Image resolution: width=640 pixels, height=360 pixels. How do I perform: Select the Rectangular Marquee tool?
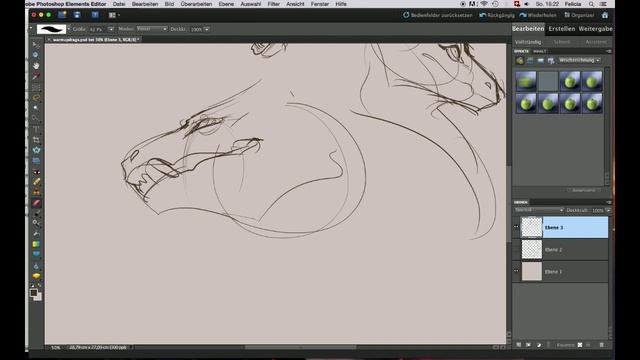click(x=36, y=87)
